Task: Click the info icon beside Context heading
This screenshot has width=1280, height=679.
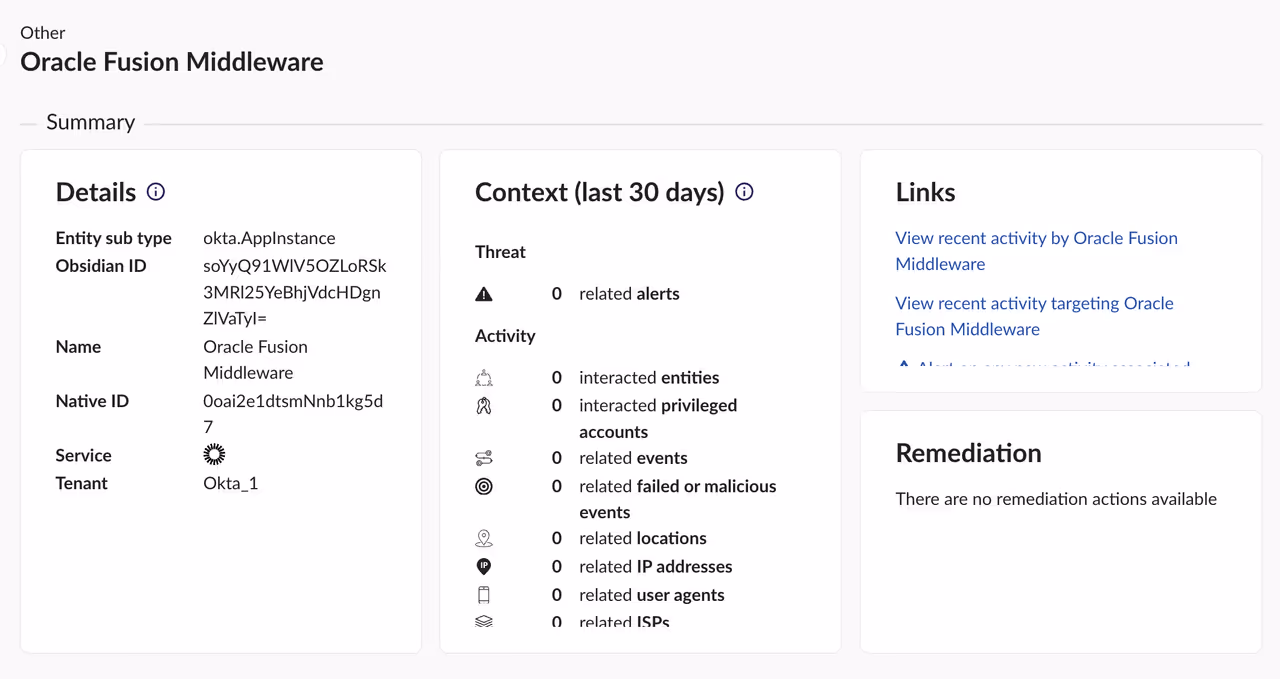Action: click(x=744, y=192)
